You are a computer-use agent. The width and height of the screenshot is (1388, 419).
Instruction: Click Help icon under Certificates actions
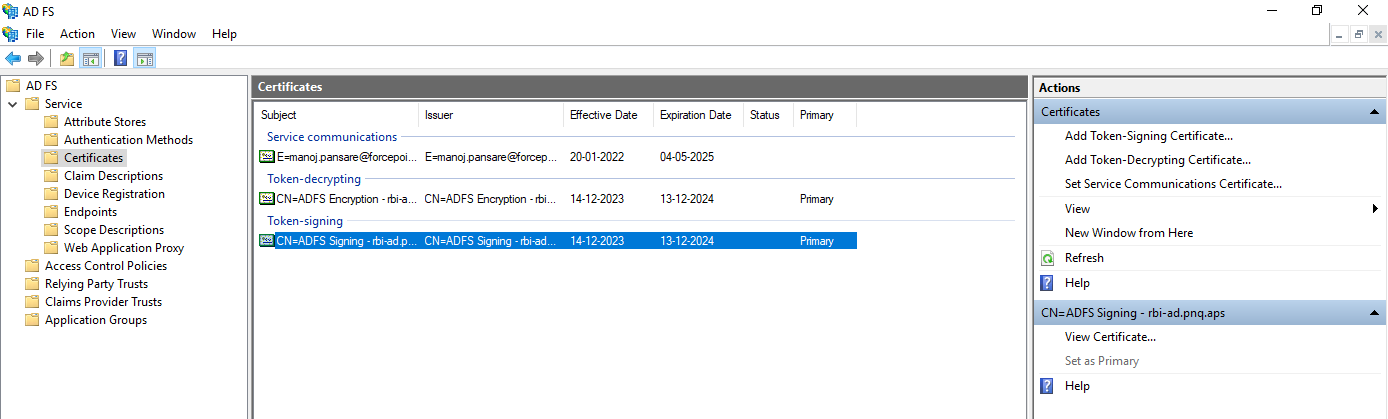point(1048,283)
